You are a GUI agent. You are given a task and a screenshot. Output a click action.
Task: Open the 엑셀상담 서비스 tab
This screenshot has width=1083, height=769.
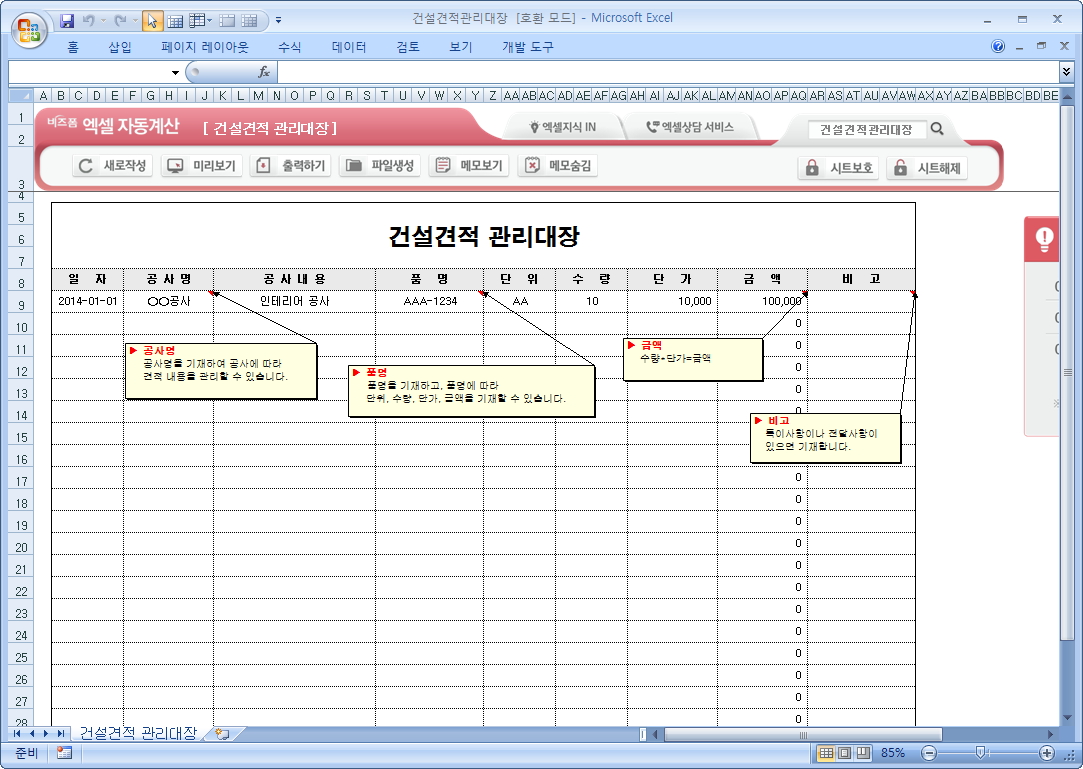(x=690, y=127)
